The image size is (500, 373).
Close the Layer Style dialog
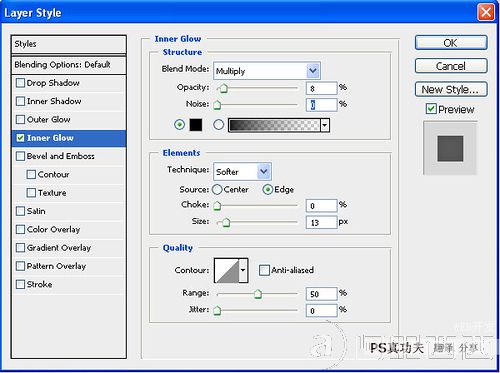coord(486,12)
